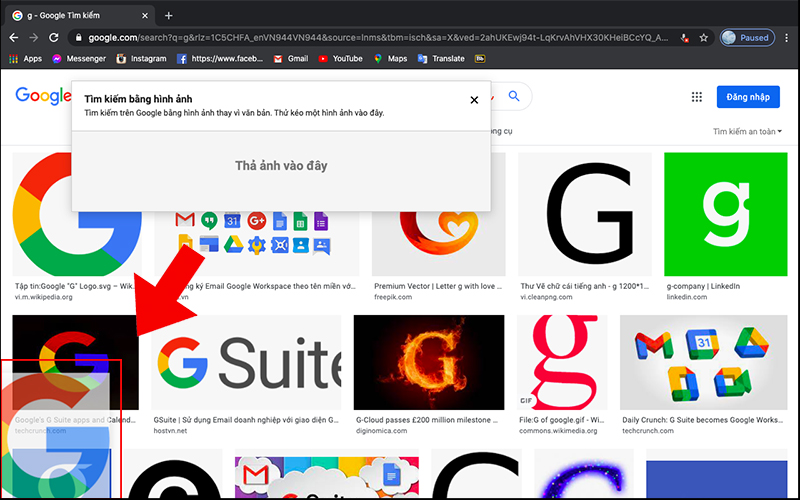Click 'GSuite | Sử dụng Email doanh nghiệp' caption
800x500 pixels.
click(246, 420)
